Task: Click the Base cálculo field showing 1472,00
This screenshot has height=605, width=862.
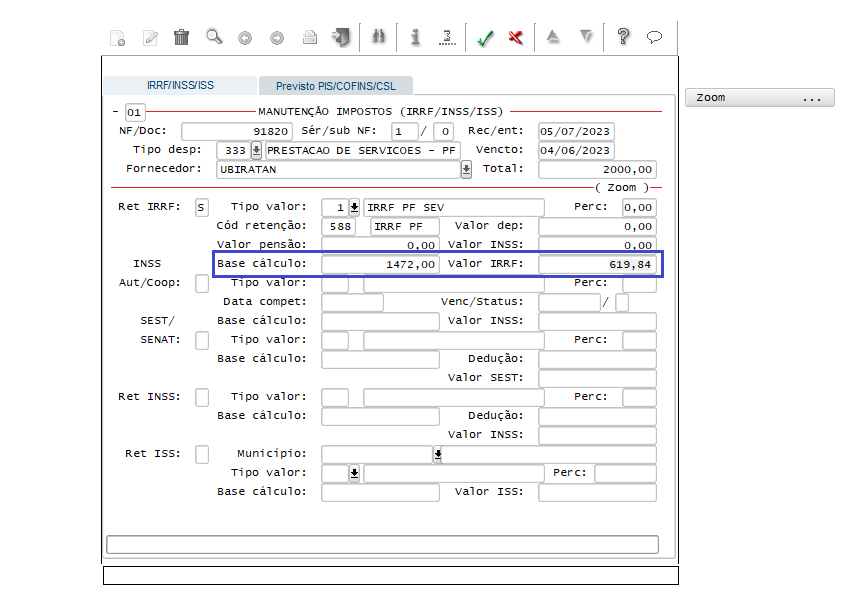Action: (x=380, y=265)
